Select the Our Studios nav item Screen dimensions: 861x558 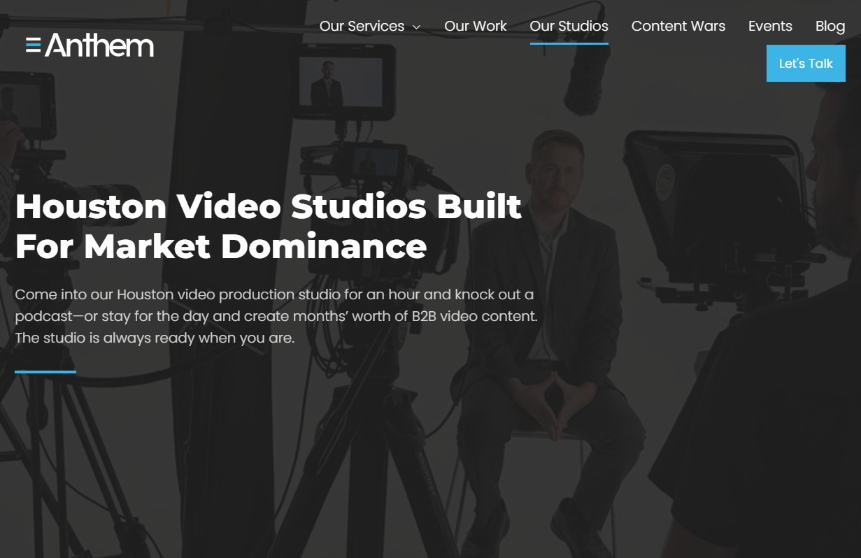click(568, 26)
